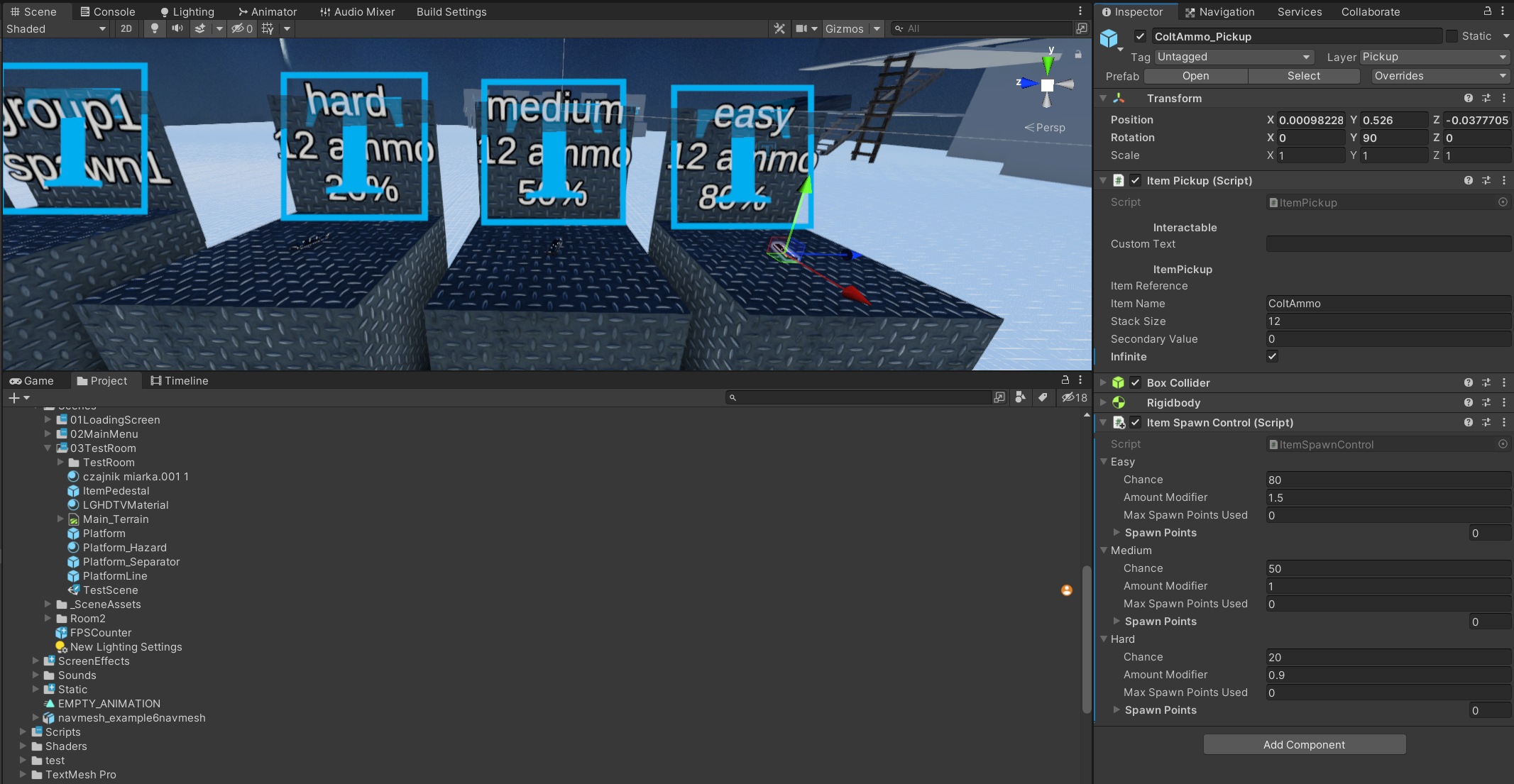The height and width of the screenshot is (784, 1514).
Task: Disable the Item Spawn Control script checkbox
Action: (x=1135, y=422)
